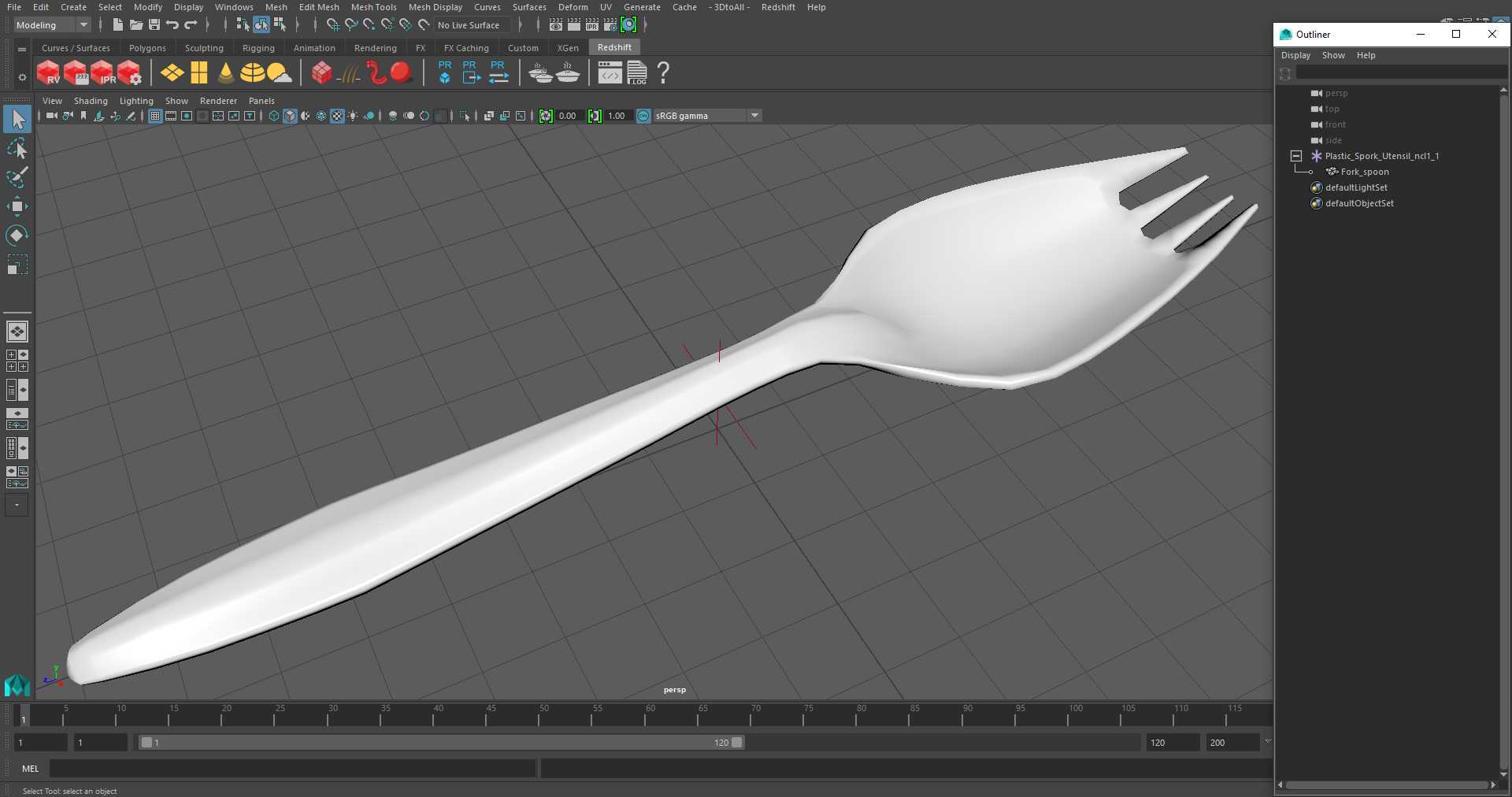This screenshot has width=1512, height=797.
Task: Toggle textured display checker icon
Action: click(337, 116)
